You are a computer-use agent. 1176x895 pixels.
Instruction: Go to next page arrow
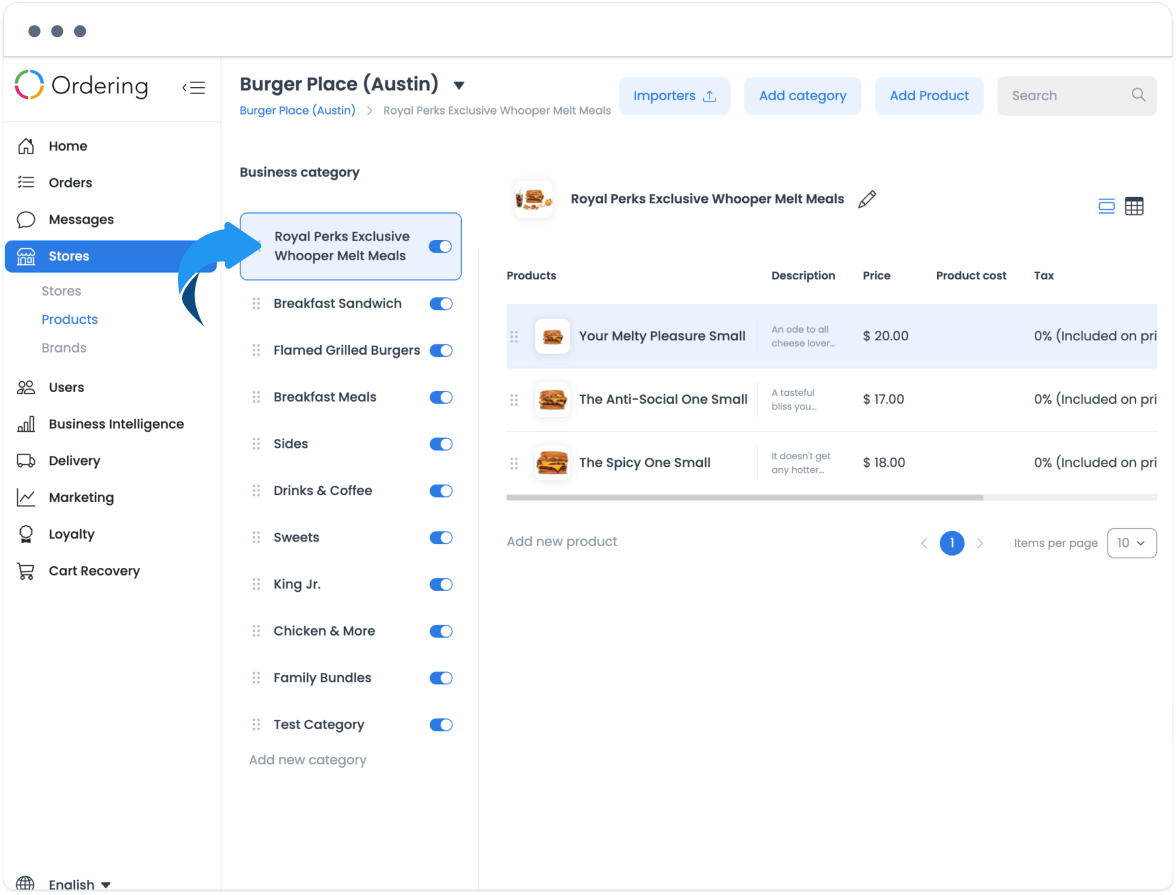(980, 543)
